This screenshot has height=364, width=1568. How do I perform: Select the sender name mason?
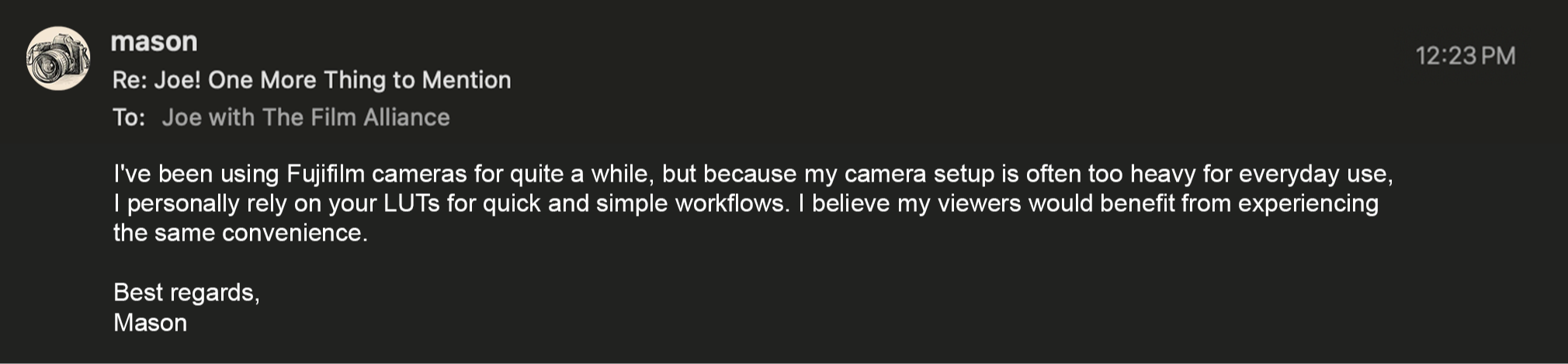click(x=154, y=41)
